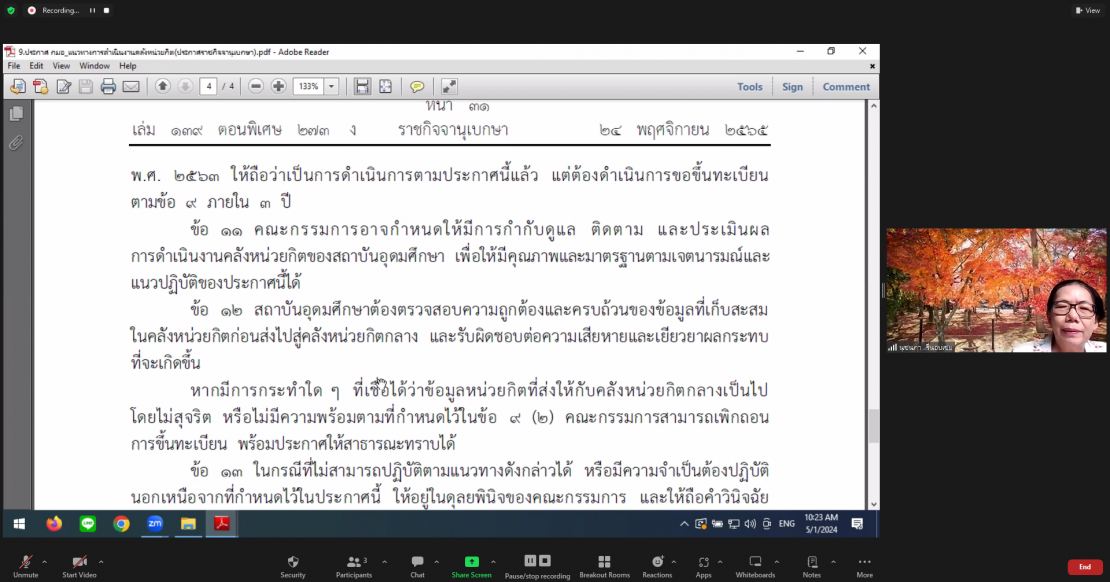Viewport: 1110px width, 582px height.
Task: Open LINE app from taskbar
Action: point(88,524)
